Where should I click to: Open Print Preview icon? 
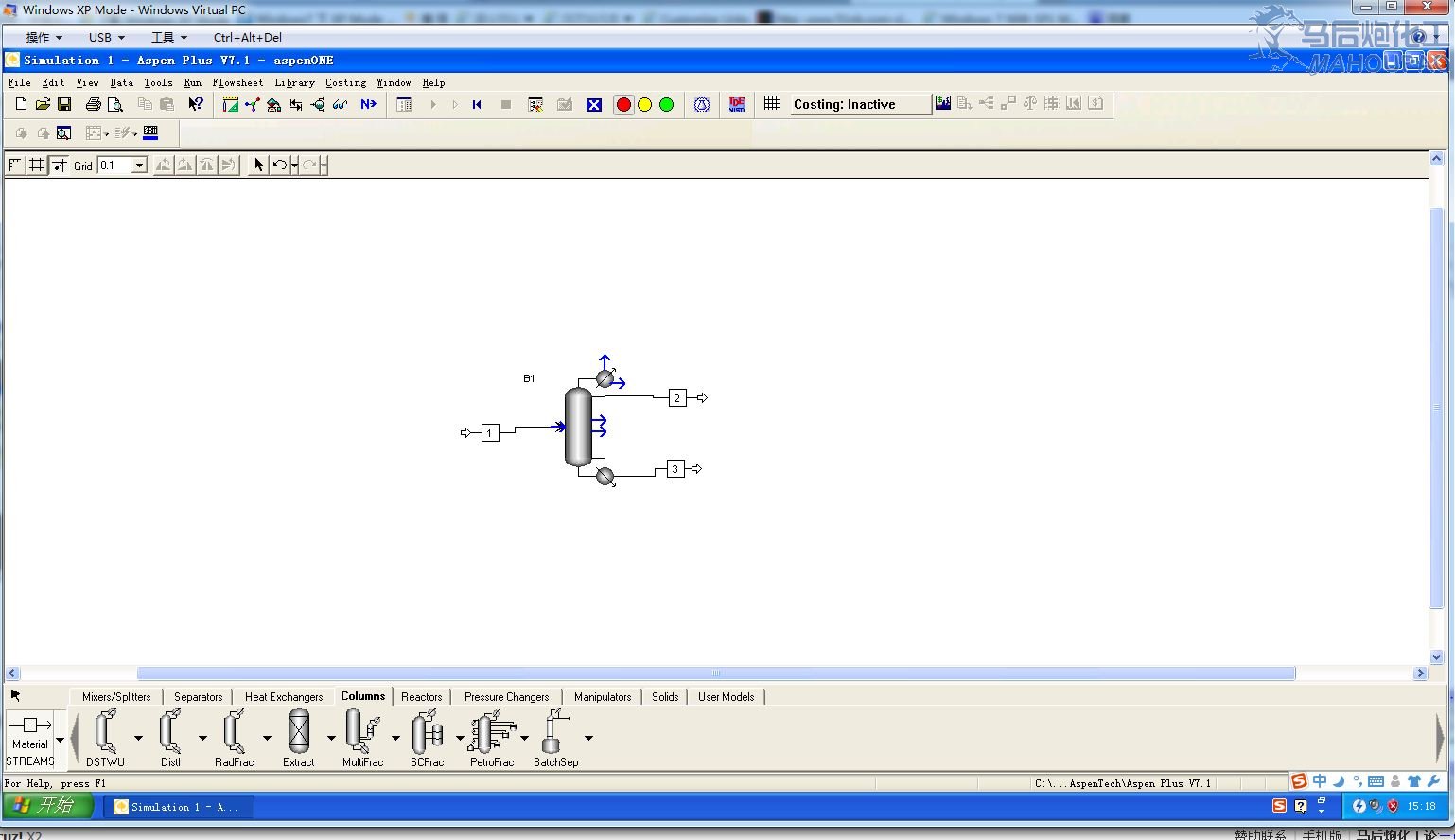coord(114,104)
